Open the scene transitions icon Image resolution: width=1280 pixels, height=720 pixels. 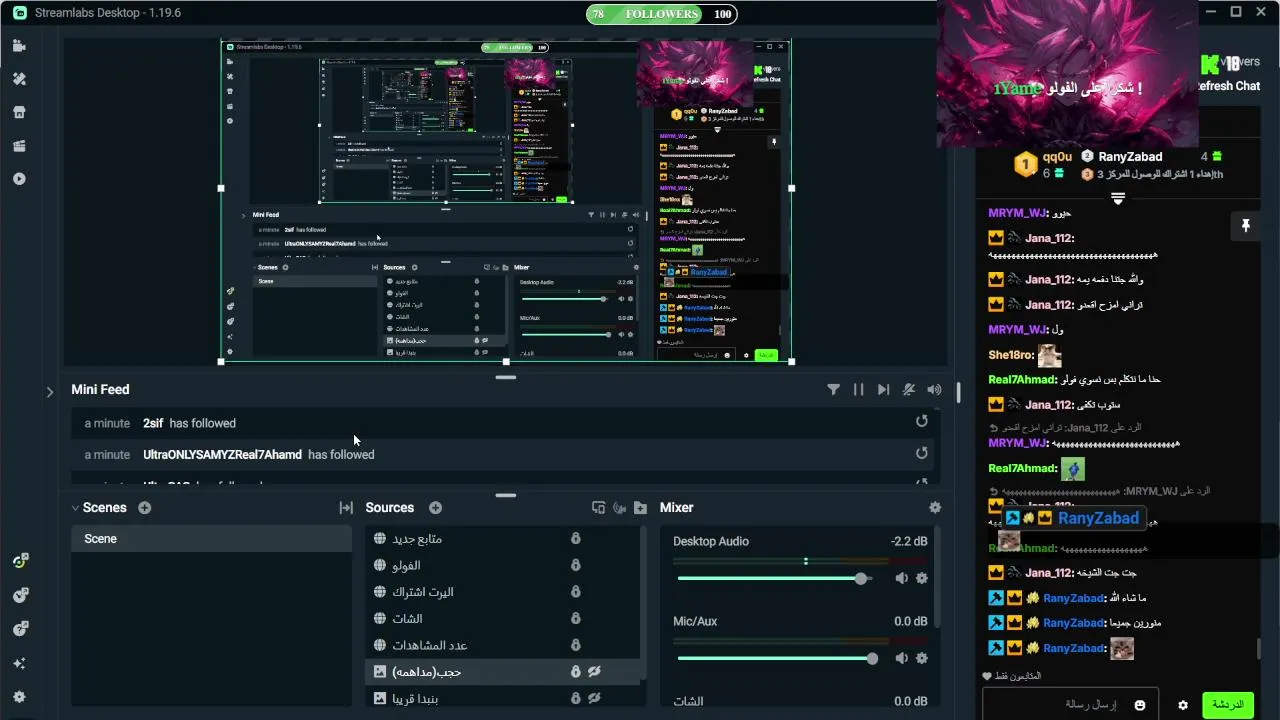pos(346,508)
